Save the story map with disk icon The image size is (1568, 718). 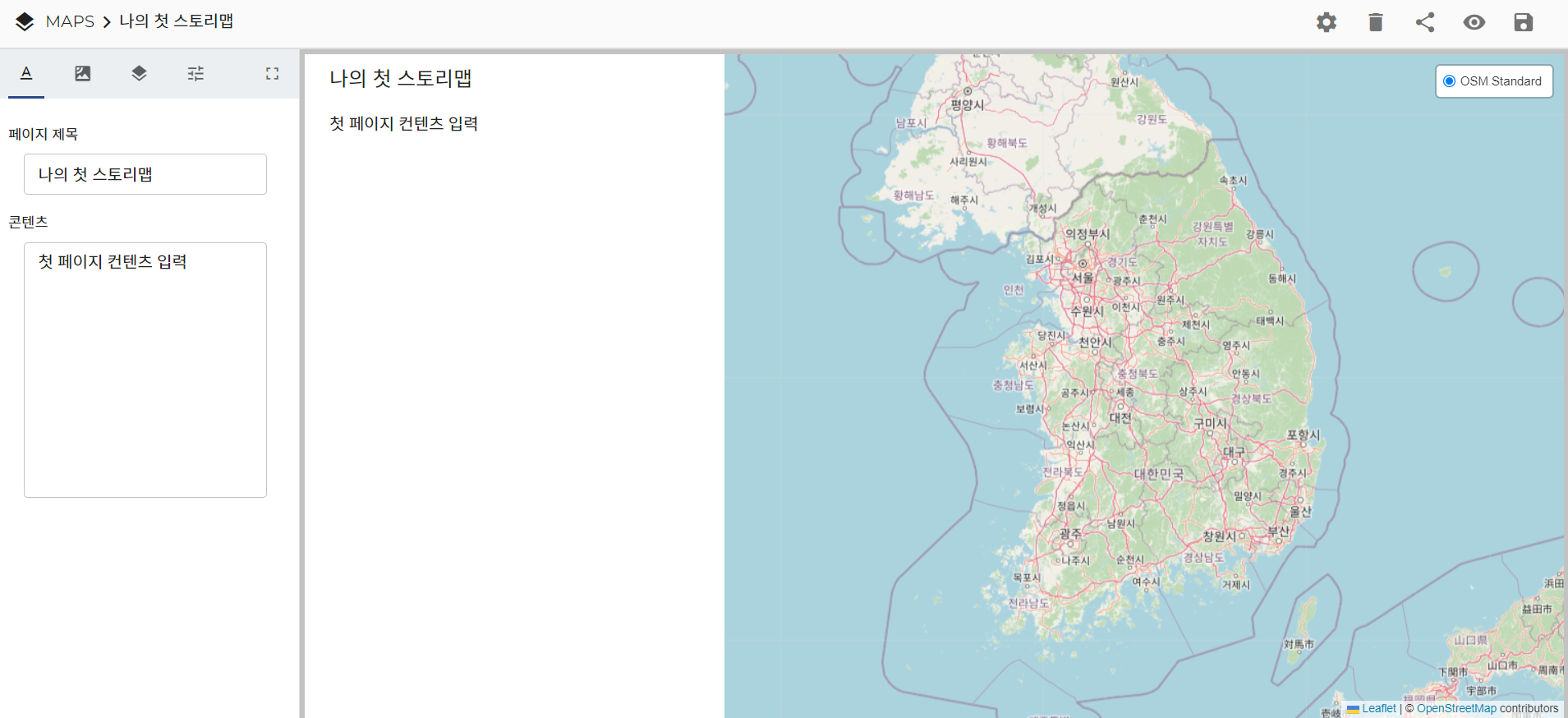click(1523, 22)
